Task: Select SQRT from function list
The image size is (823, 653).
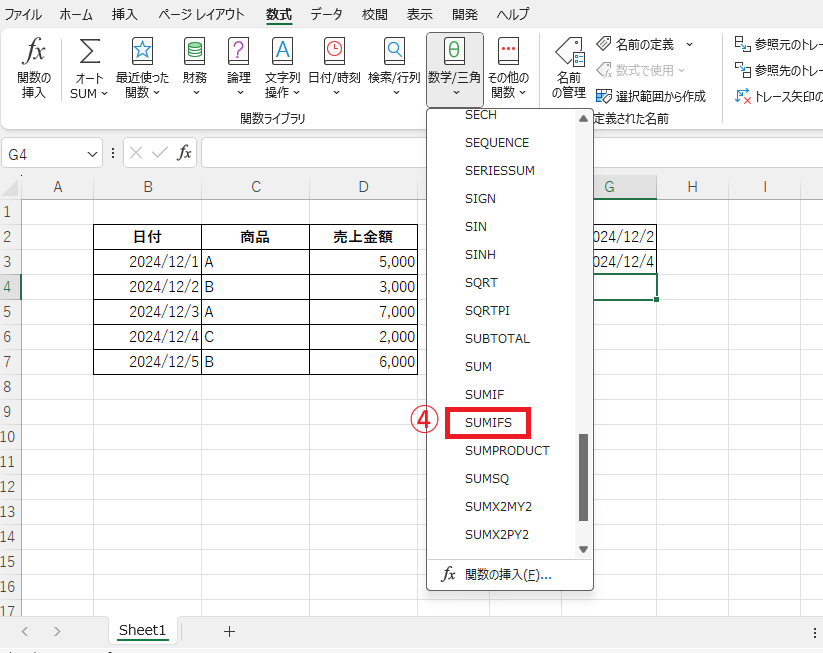Action: (481, 282)
